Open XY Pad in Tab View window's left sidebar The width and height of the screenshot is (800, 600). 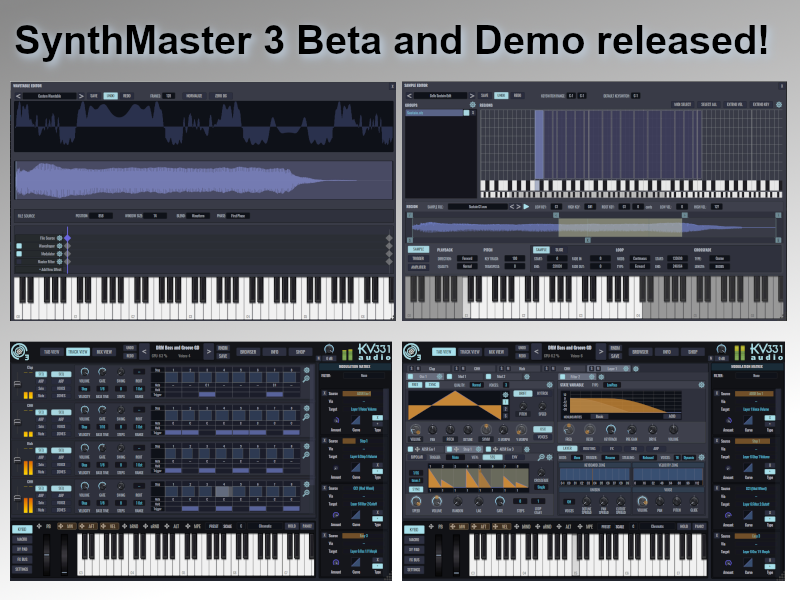pyautogui.click(x=414, y=549)
